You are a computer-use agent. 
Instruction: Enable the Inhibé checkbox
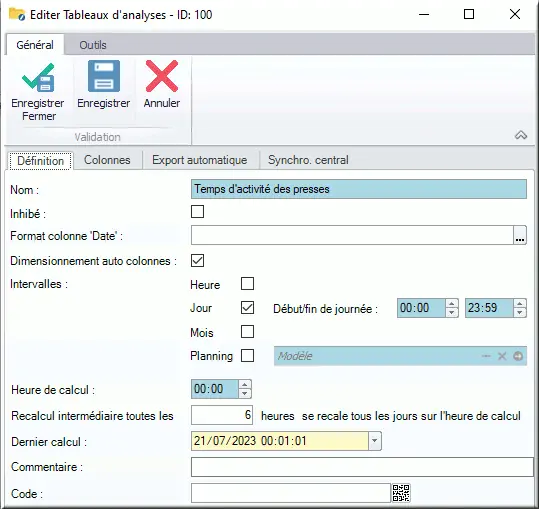click(x=197, y=212)
